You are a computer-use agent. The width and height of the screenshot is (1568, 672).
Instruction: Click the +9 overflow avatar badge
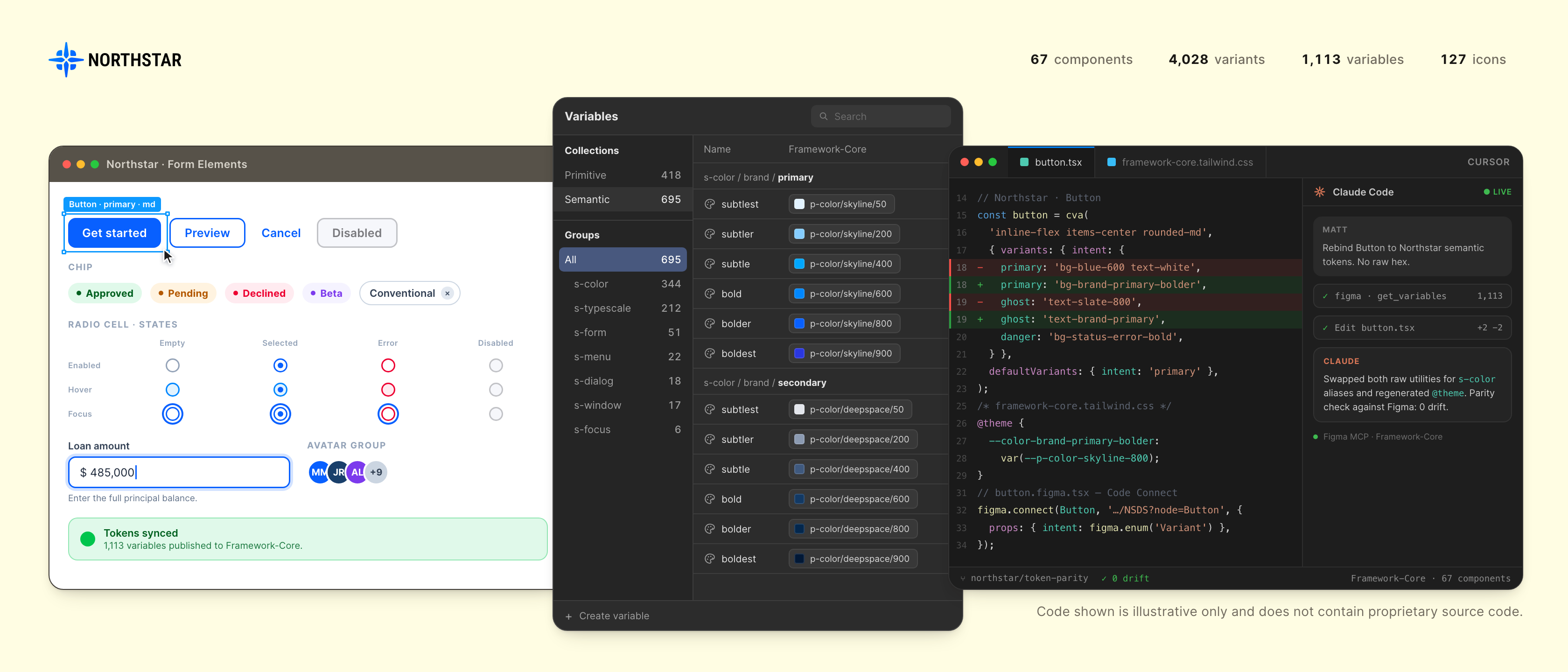[x=376, y=472]
